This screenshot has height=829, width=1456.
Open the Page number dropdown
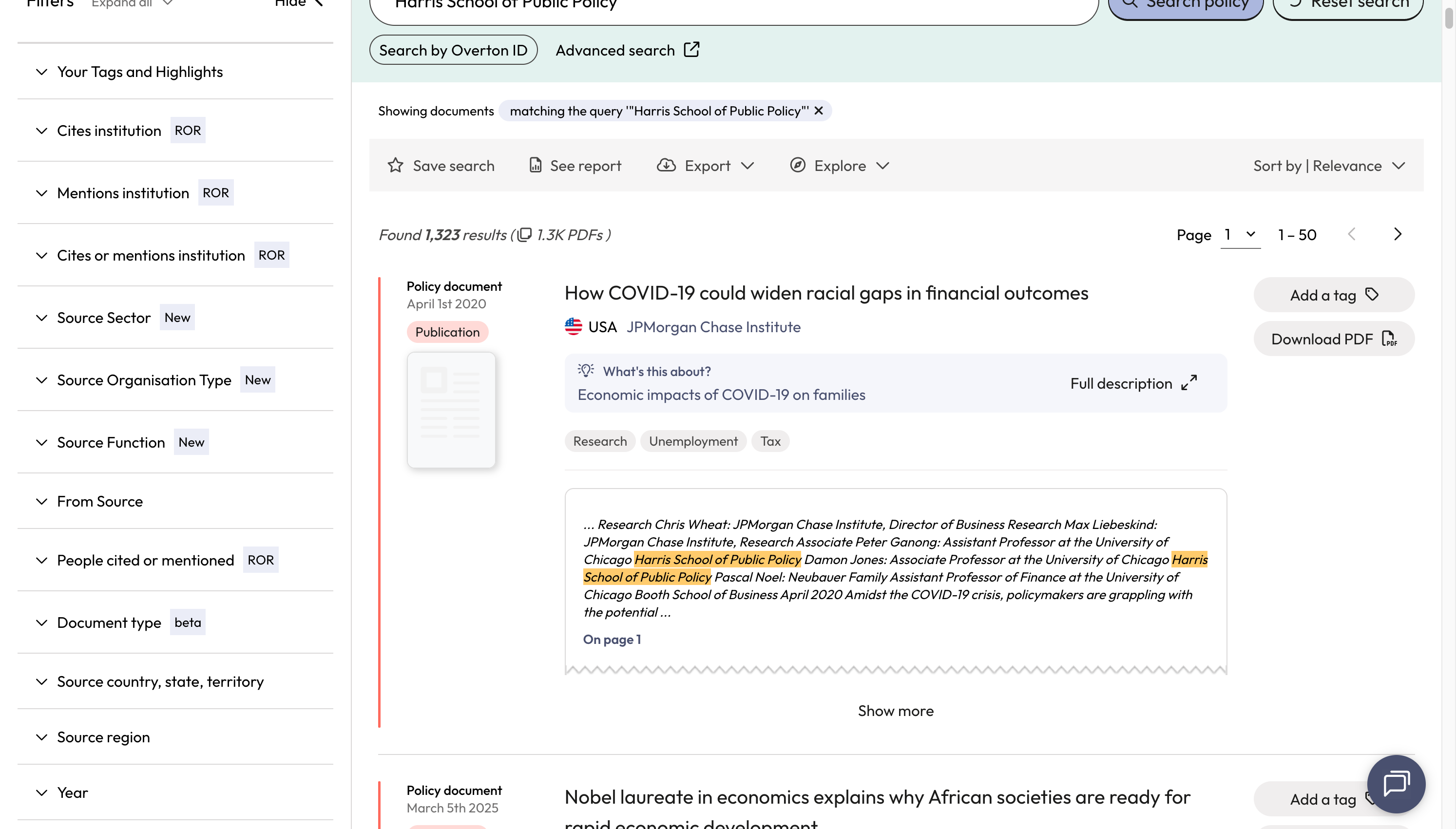[x=1240, y=235]
